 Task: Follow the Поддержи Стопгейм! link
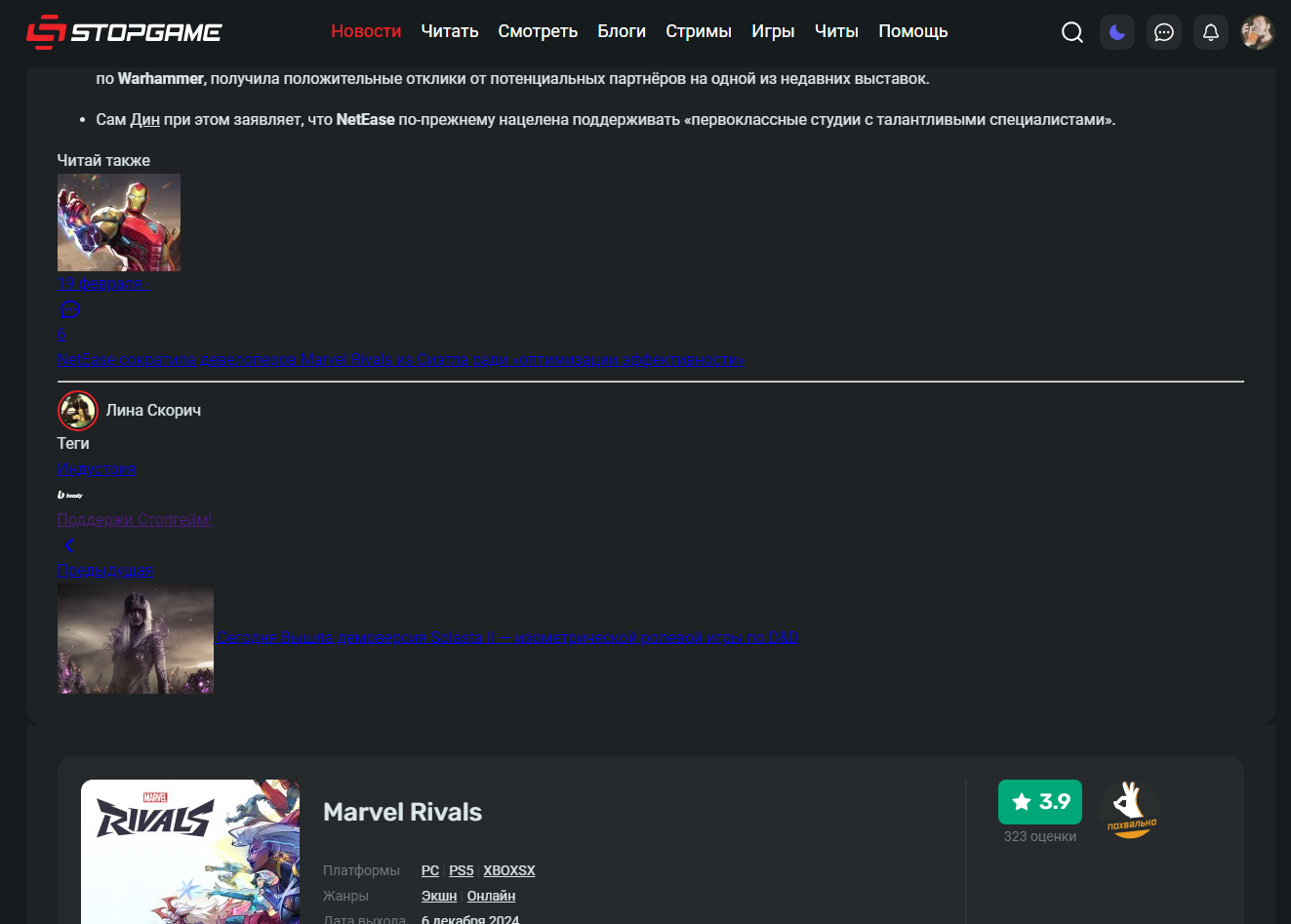point(135,519)
